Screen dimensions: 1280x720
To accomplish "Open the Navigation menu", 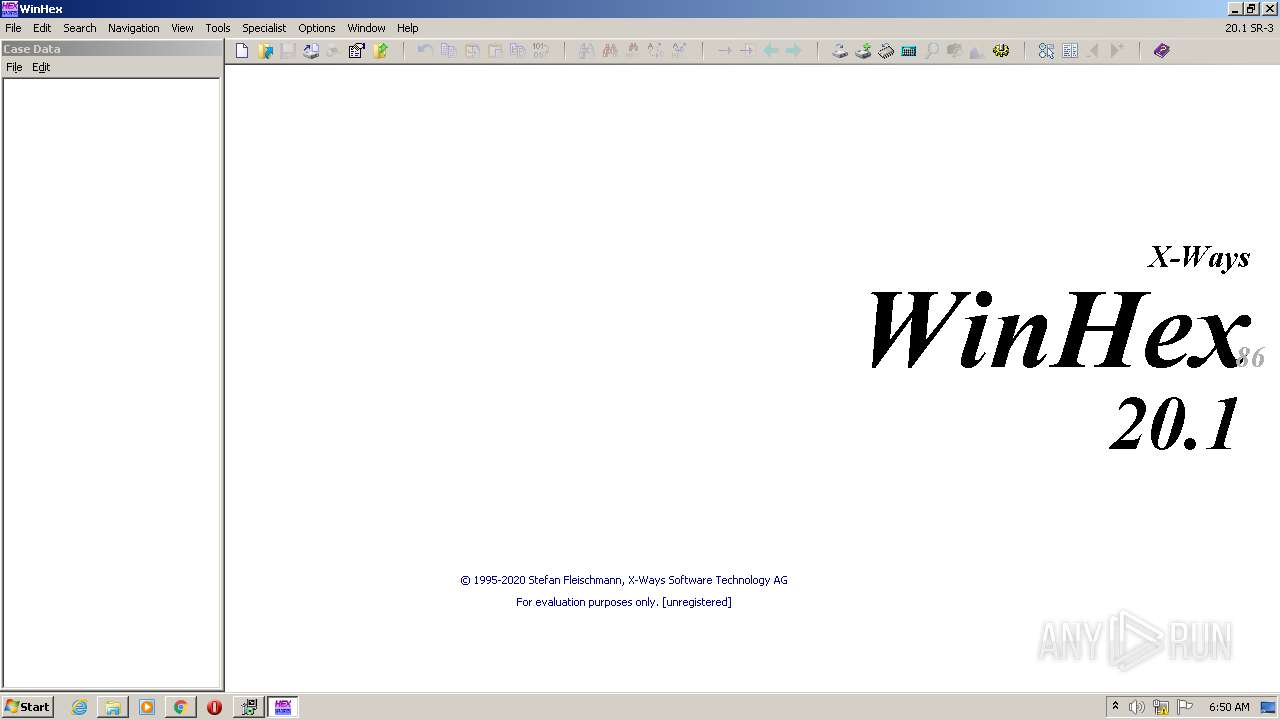I will point(133,28).
